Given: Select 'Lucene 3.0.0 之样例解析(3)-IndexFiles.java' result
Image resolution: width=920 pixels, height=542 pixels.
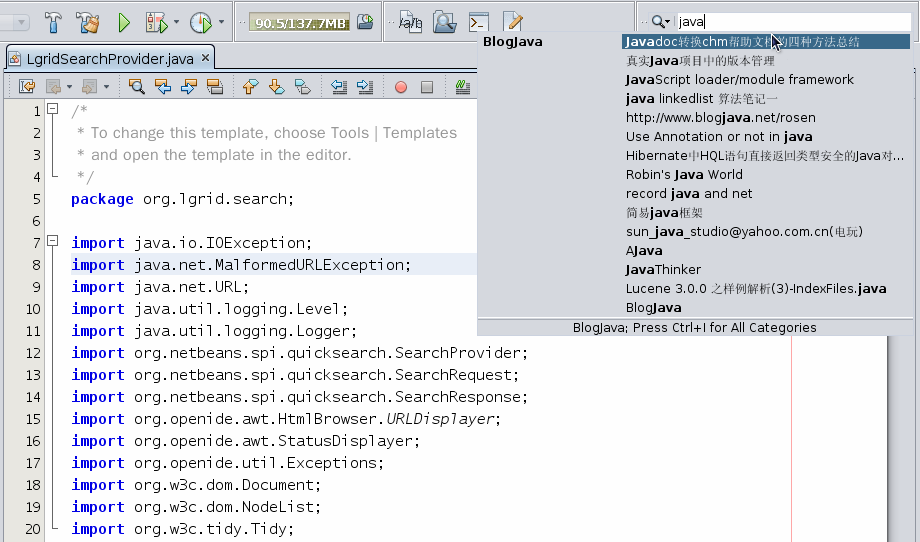Looking at the screenshot, I should (x=766, y=289).
